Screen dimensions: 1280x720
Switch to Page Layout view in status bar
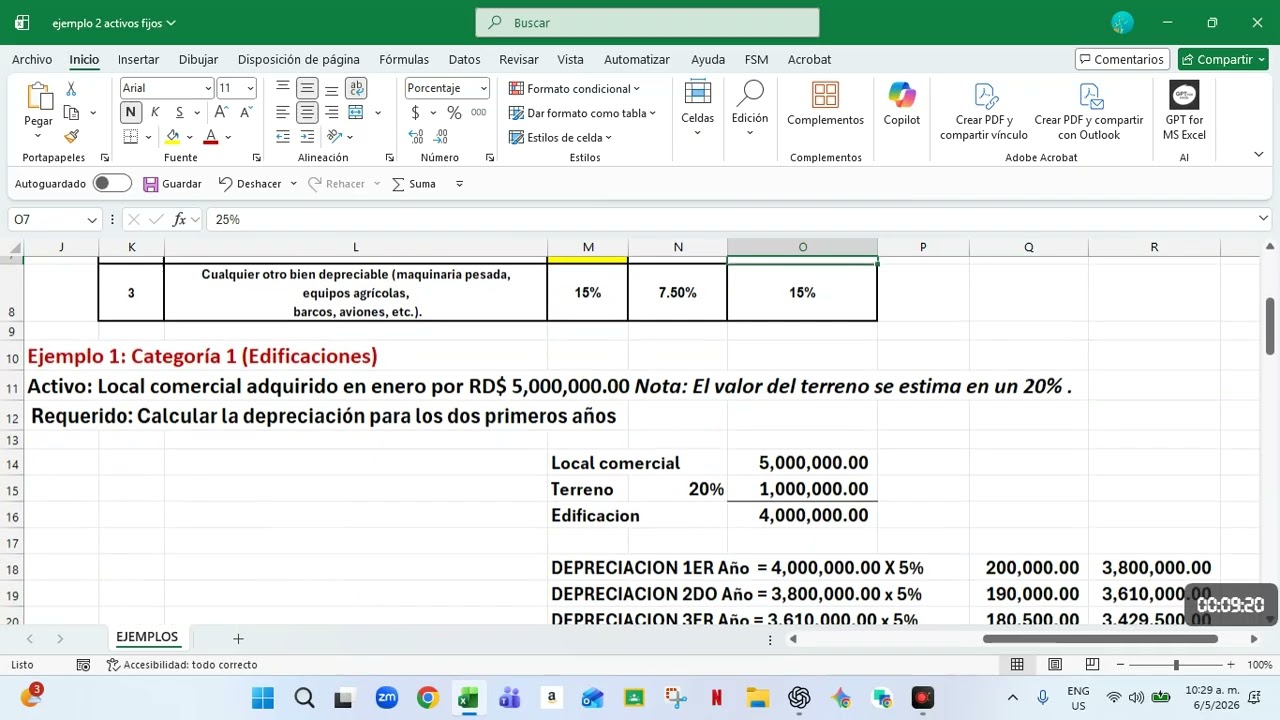[1055, 664]
